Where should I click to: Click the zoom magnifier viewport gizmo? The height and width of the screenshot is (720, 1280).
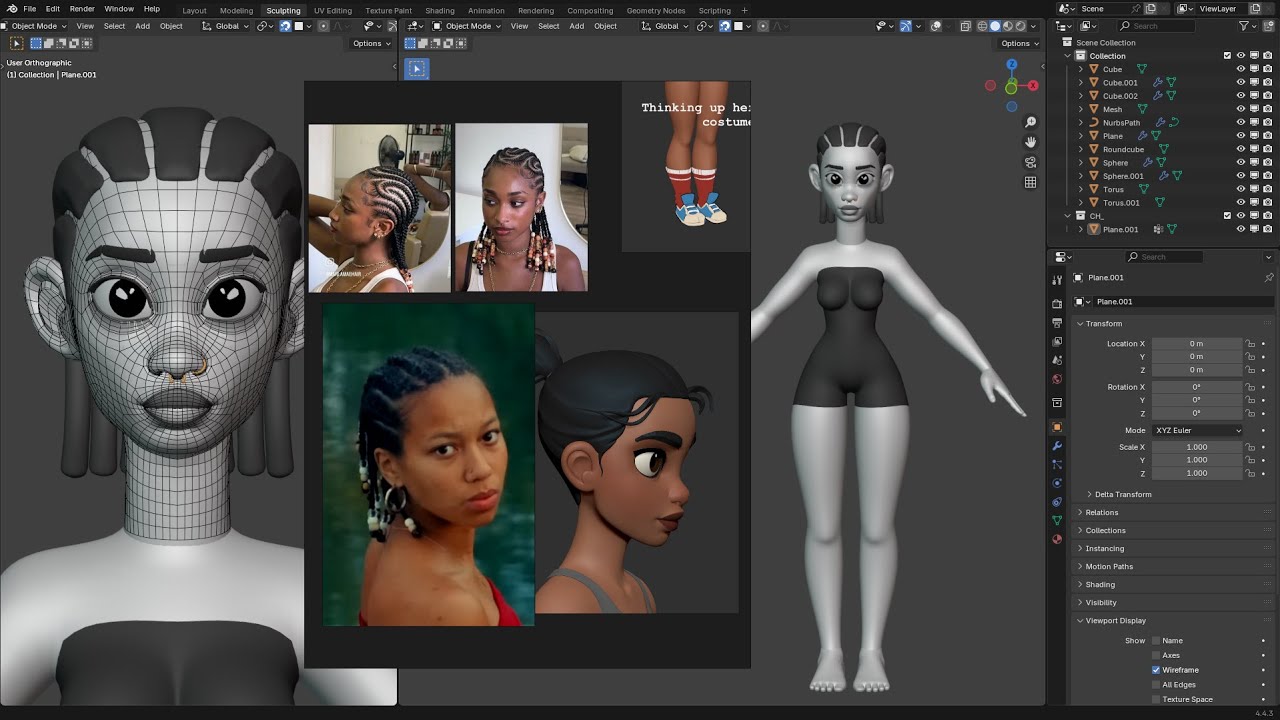1030,122
